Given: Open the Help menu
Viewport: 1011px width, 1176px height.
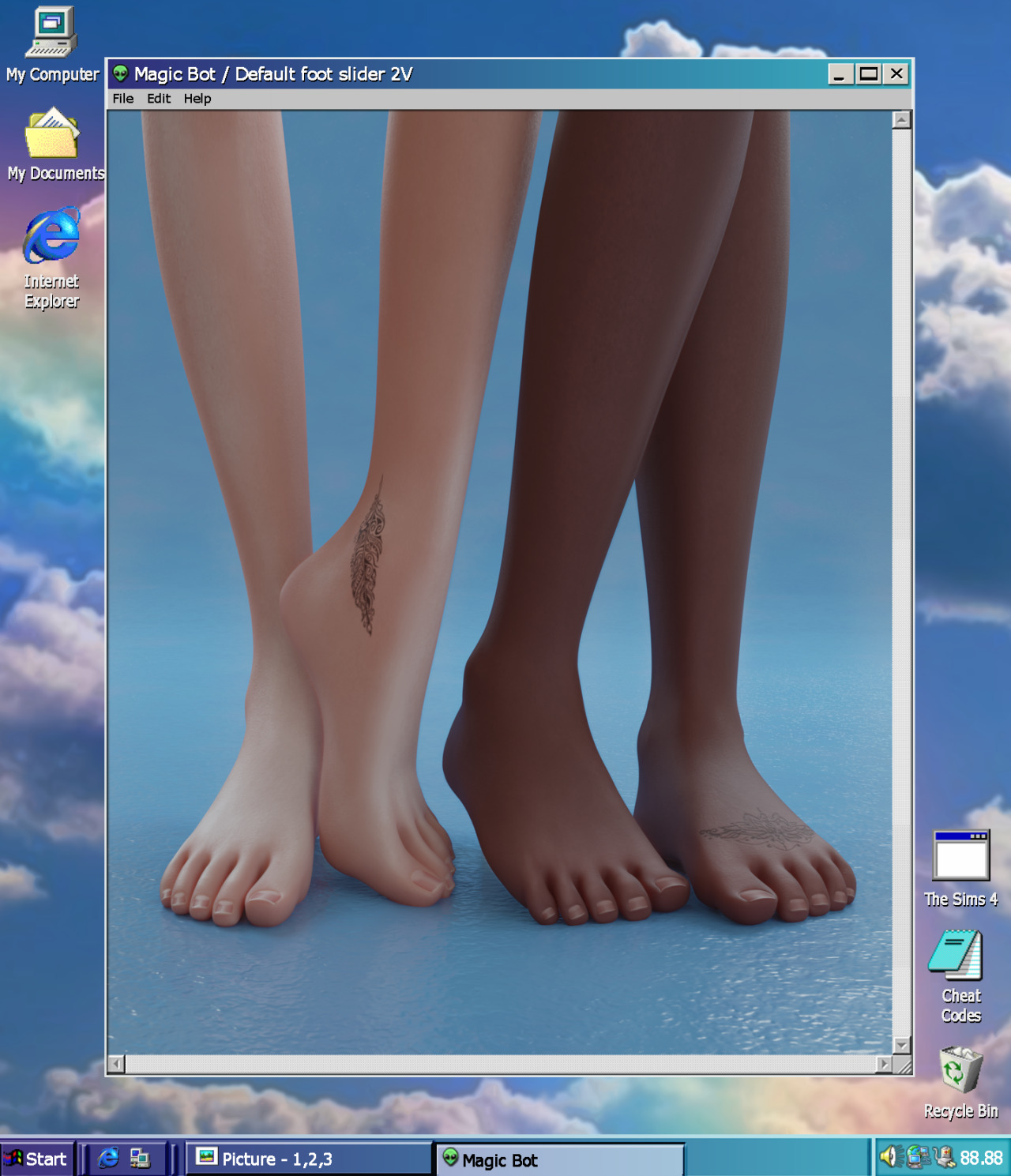Looking at the screenshot, I should click(196, 98).
